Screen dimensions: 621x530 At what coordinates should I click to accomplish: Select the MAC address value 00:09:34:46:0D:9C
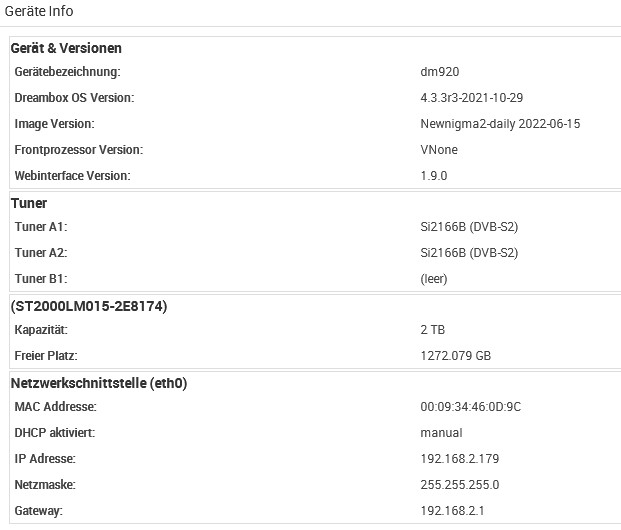470,407
